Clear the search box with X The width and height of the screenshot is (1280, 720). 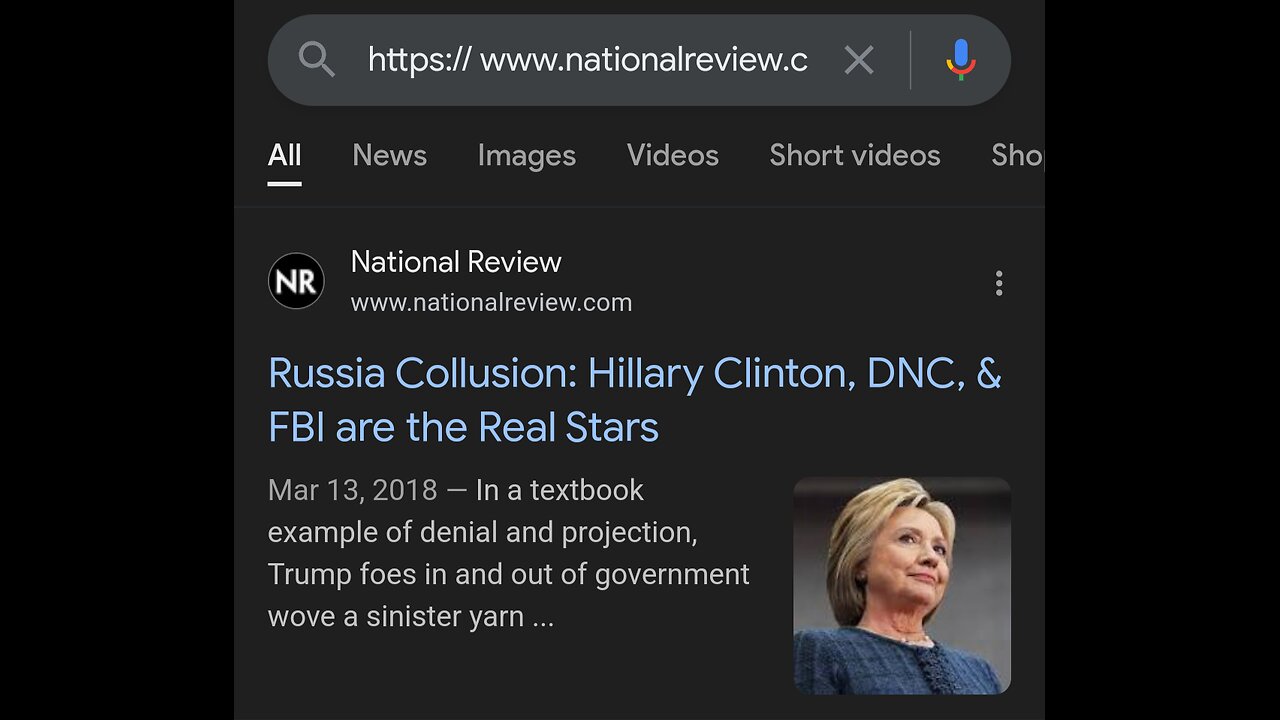859,60
